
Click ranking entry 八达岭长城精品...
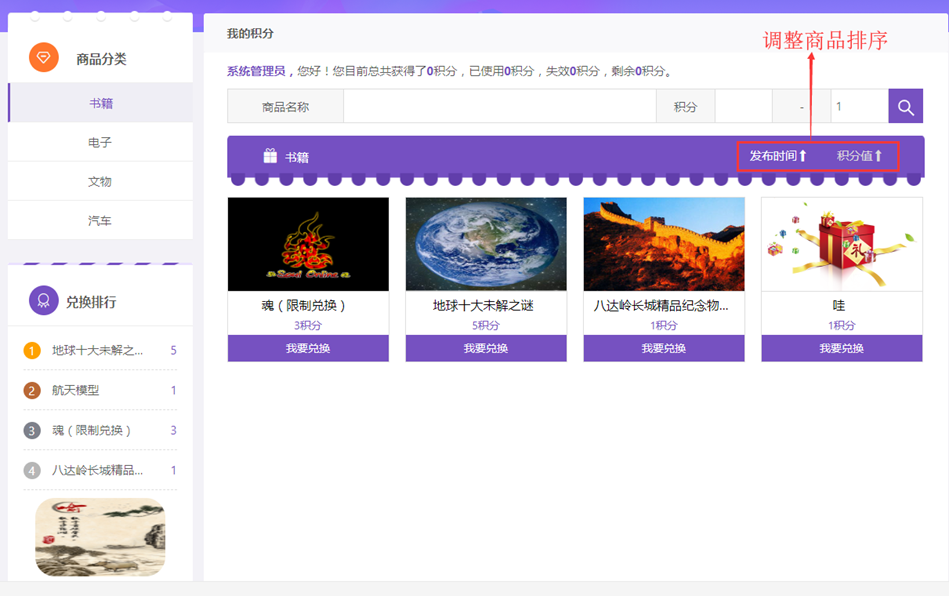point(97,470)
